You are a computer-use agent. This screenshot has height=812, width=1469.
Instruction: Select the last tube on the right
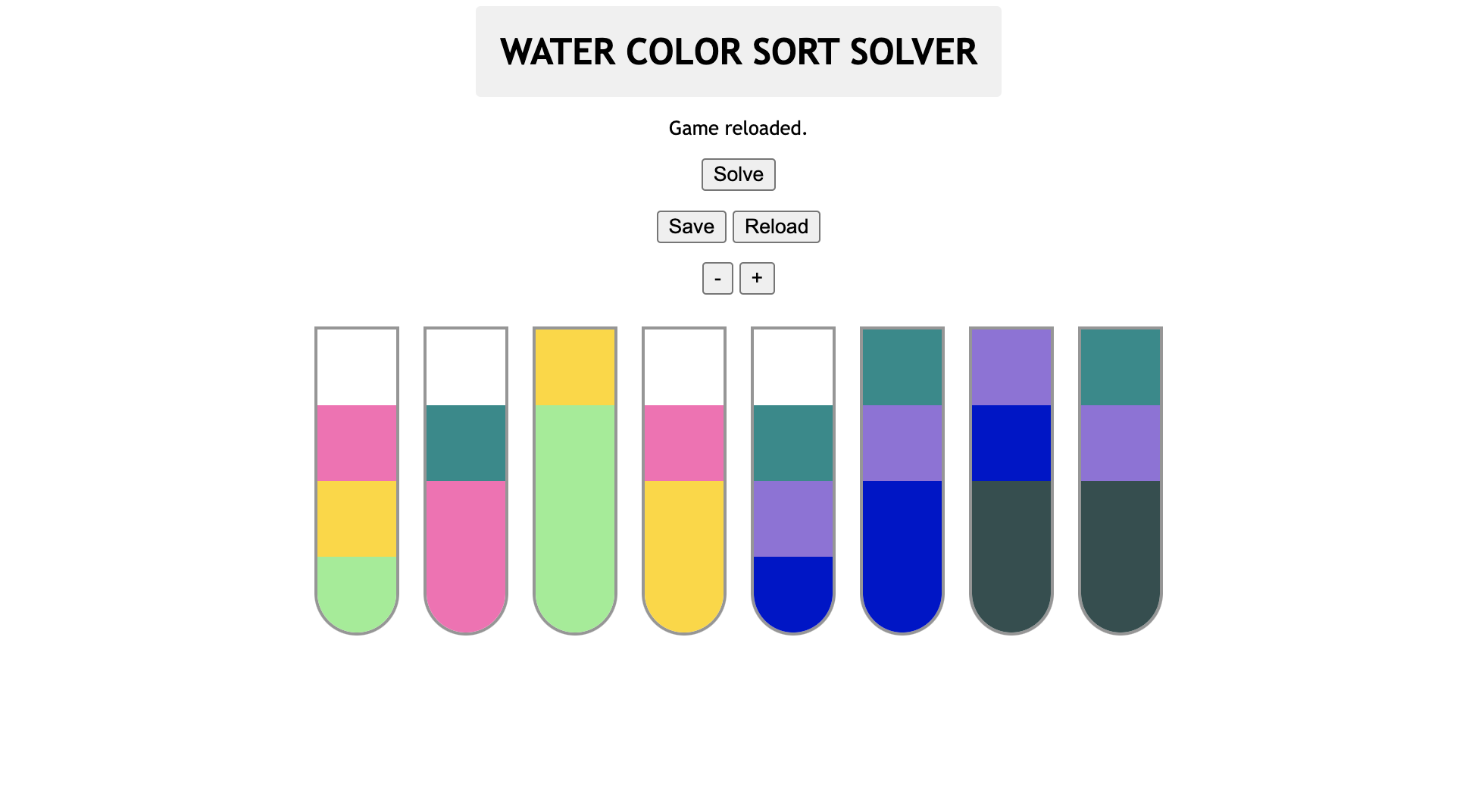click(x=1121, y=480)
